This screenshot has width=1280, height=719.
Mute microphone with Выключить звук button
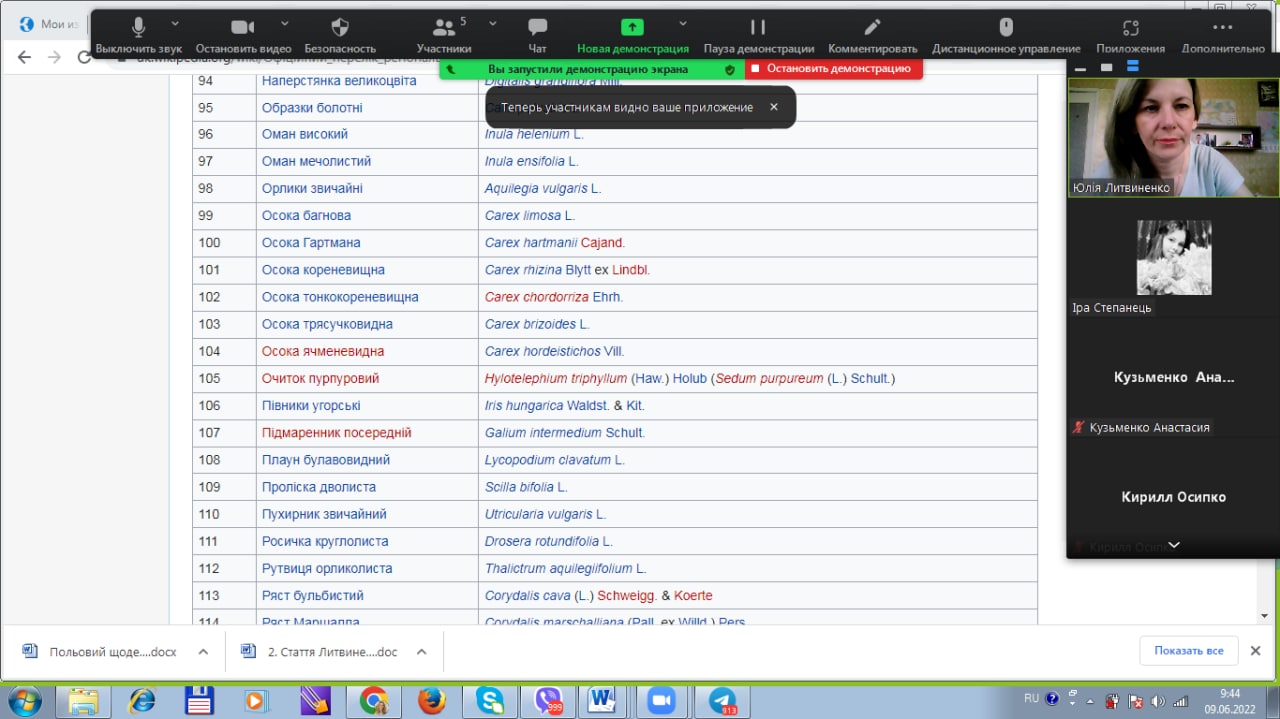pyautogui.click(x=138, y=36)
